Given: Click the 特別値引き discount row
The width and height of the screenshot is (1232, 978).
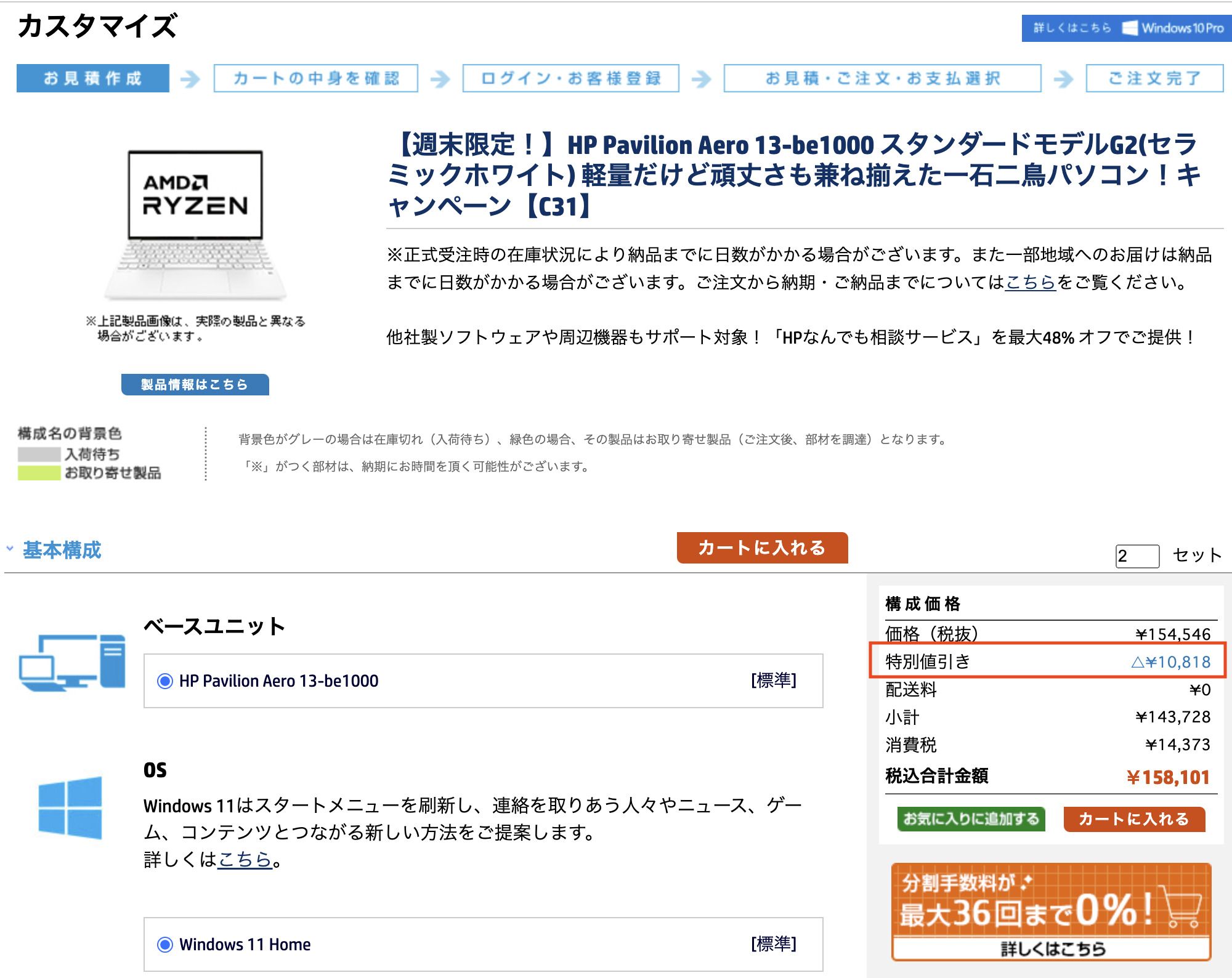Looking at the screenshot, I should pos(1048,661).
